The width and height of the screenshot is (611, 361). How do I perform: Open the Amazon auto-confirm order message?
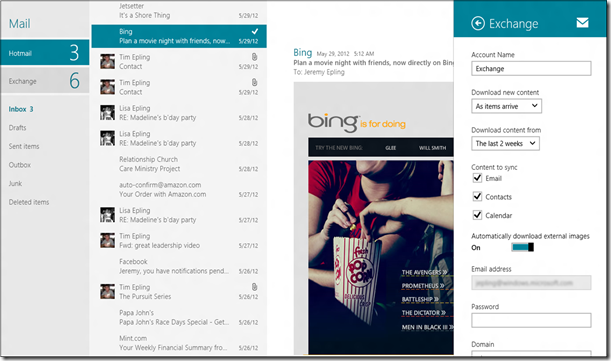pyautogui.click(x=179, y=189)
